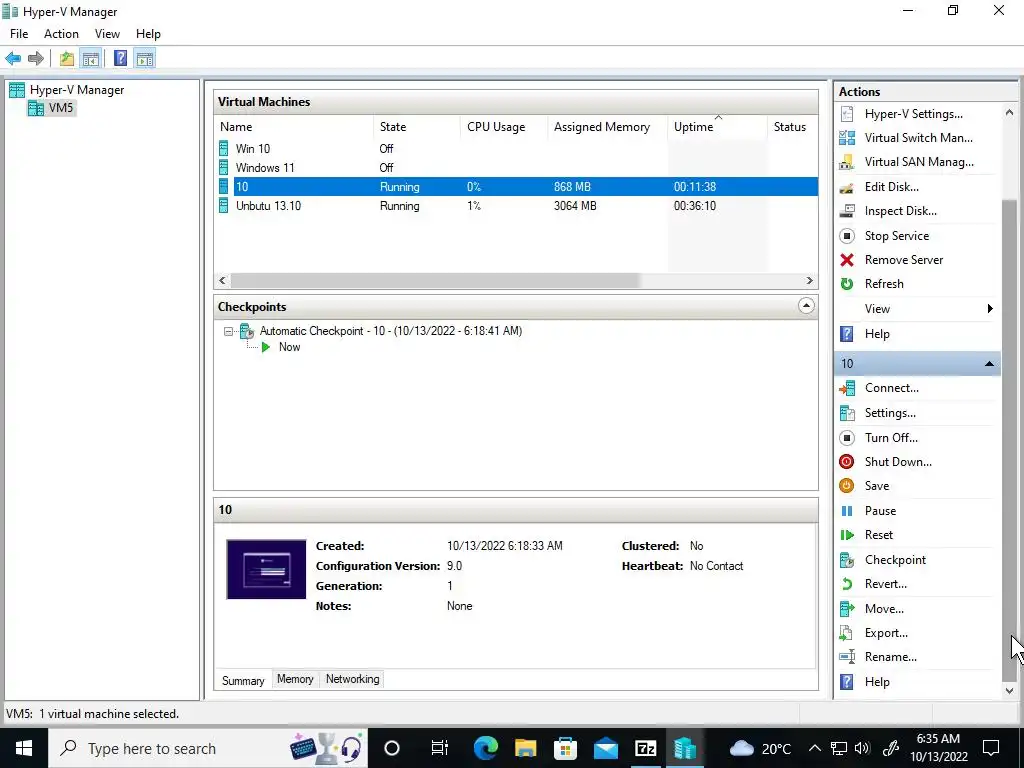Click the Refresh action
Image resolution: width=1024 pixels, height=768 pixels.
[884, 284]
